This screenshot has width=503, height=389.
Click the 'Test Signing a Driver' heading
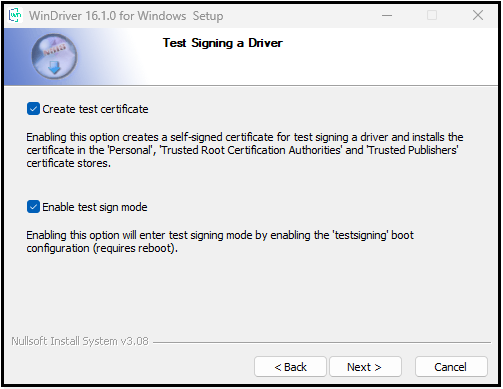[x=223, y=43]
